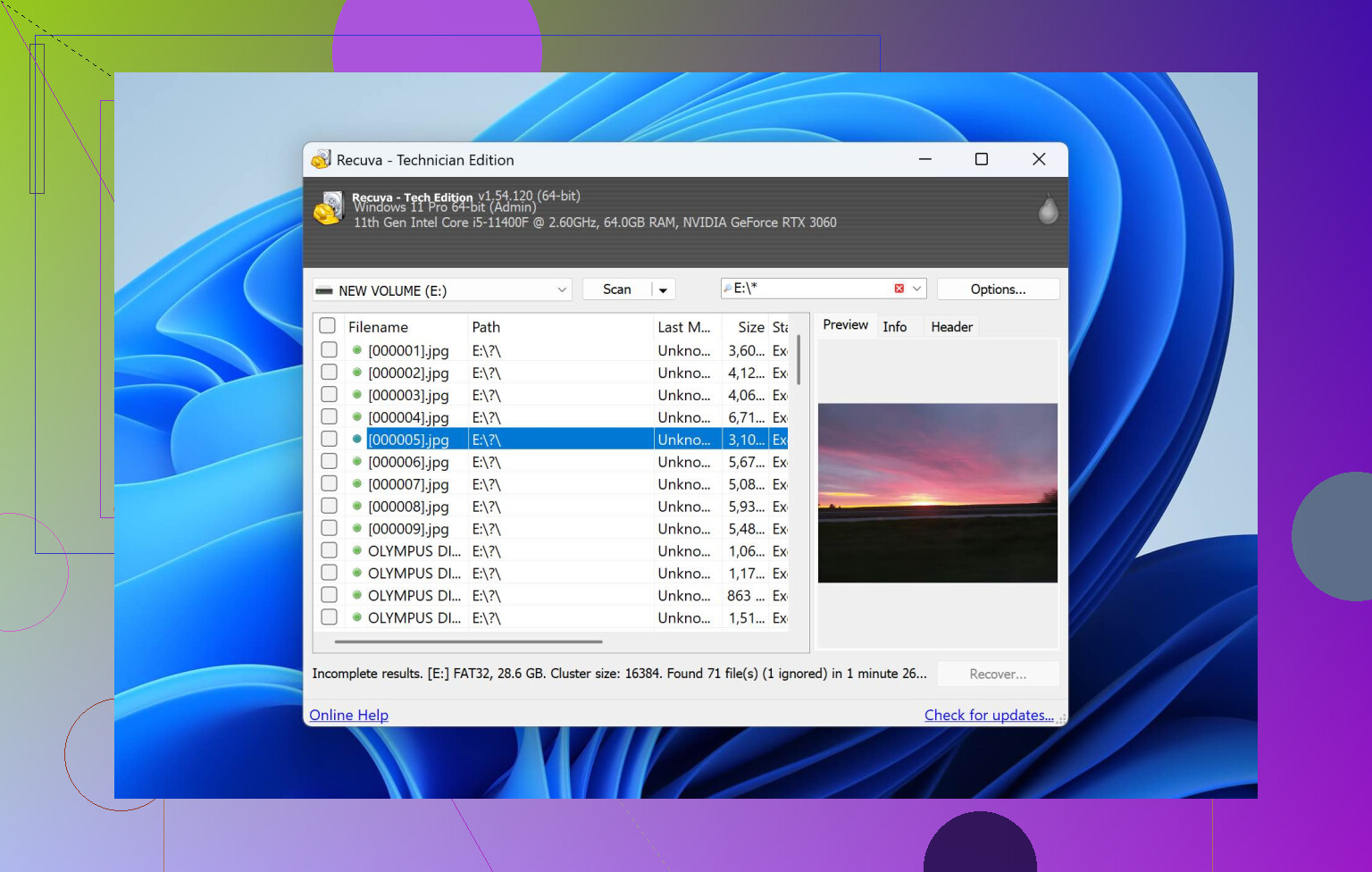Click the Piriform pear icon in header
Screen dimensions: 1372x872
coord(1048,210)
